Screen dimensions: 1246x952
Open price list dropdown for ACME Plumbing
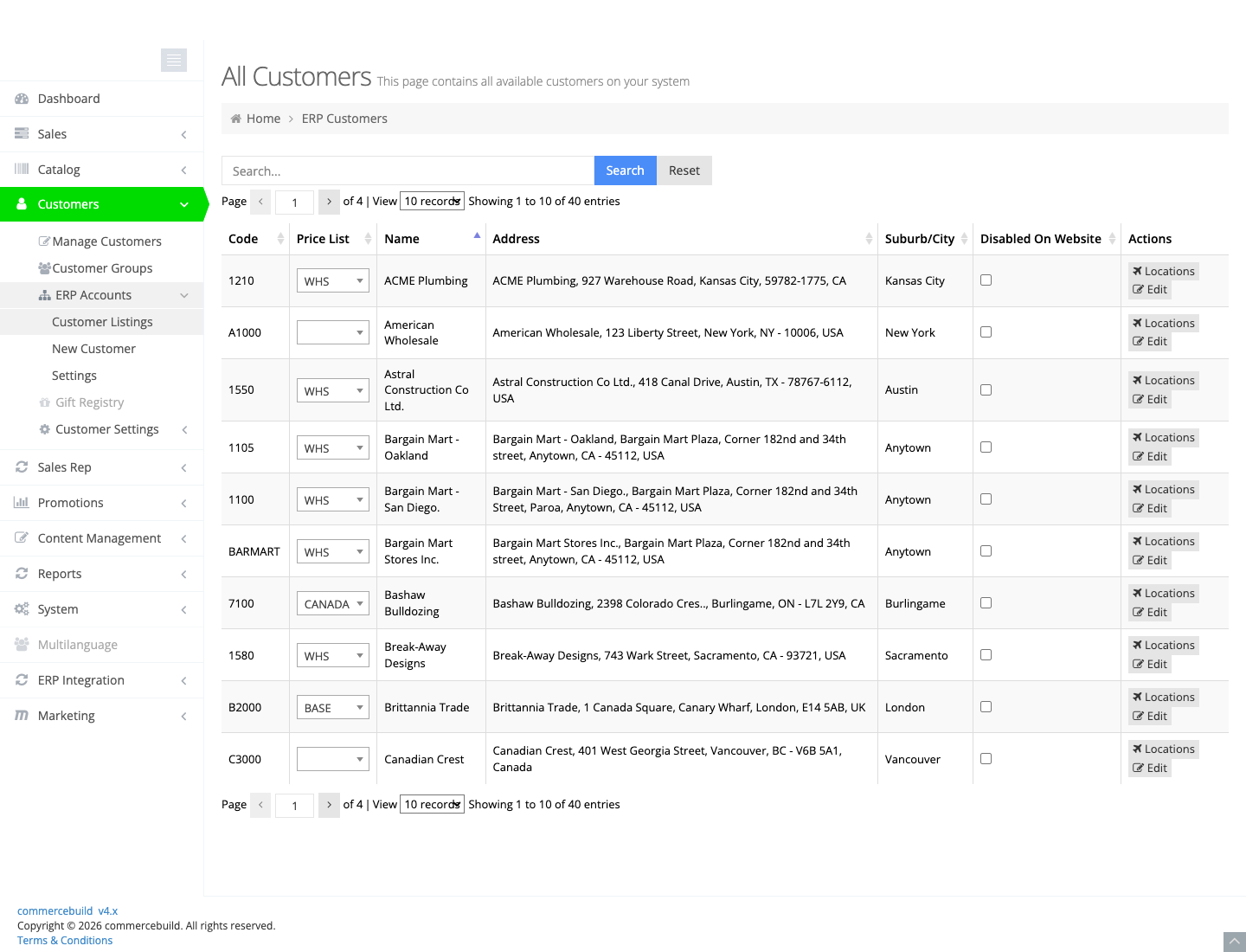point(333,280)
